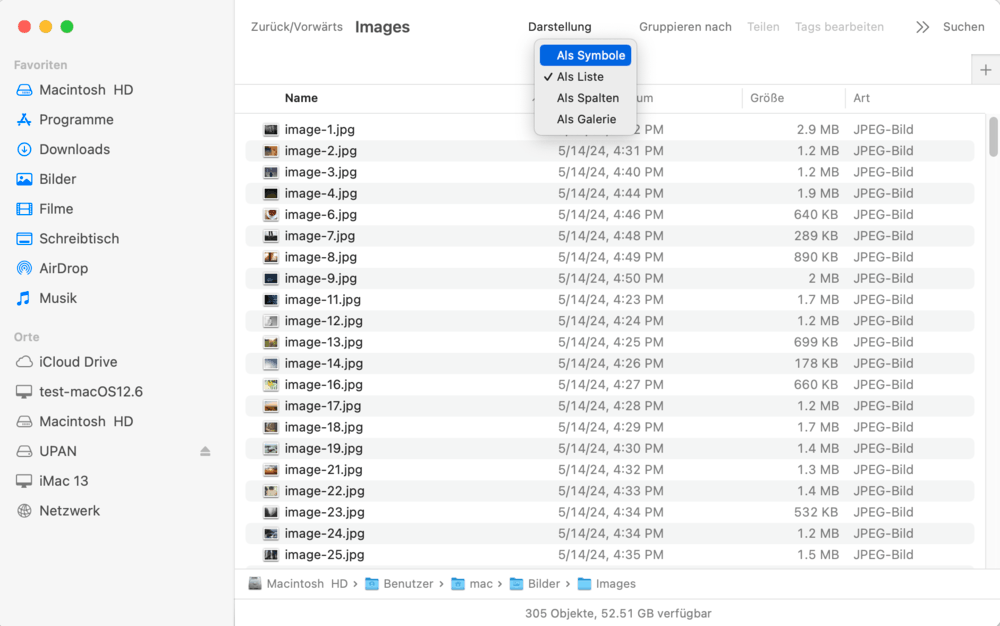Show more toolbar items via double chevron
The width and height of the screenshot is (1000, 626).
coord(922,27)
